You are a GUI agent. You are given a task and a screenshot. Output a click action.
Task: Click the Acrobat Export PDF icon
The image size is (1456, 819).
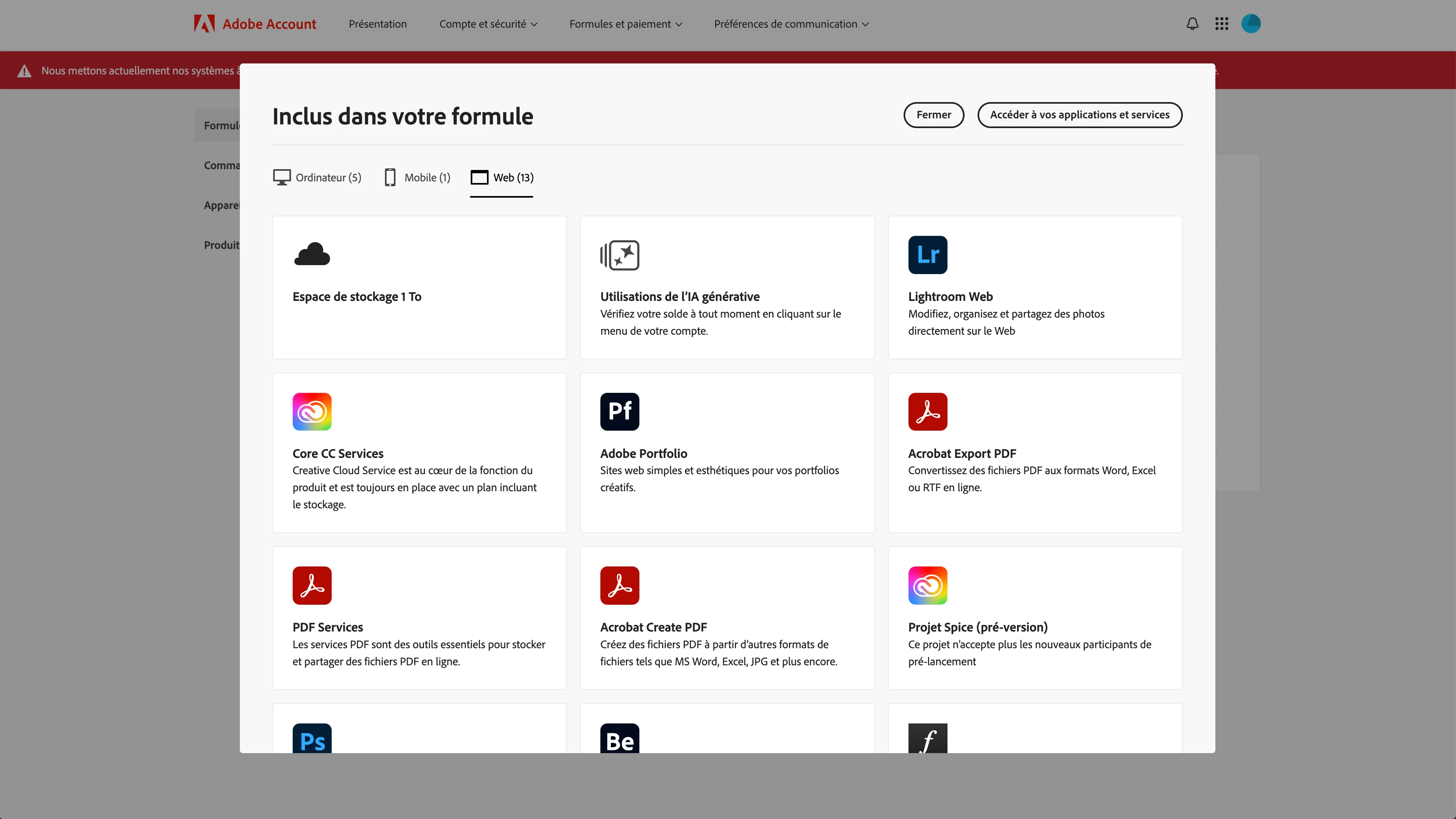pos(928,412)
